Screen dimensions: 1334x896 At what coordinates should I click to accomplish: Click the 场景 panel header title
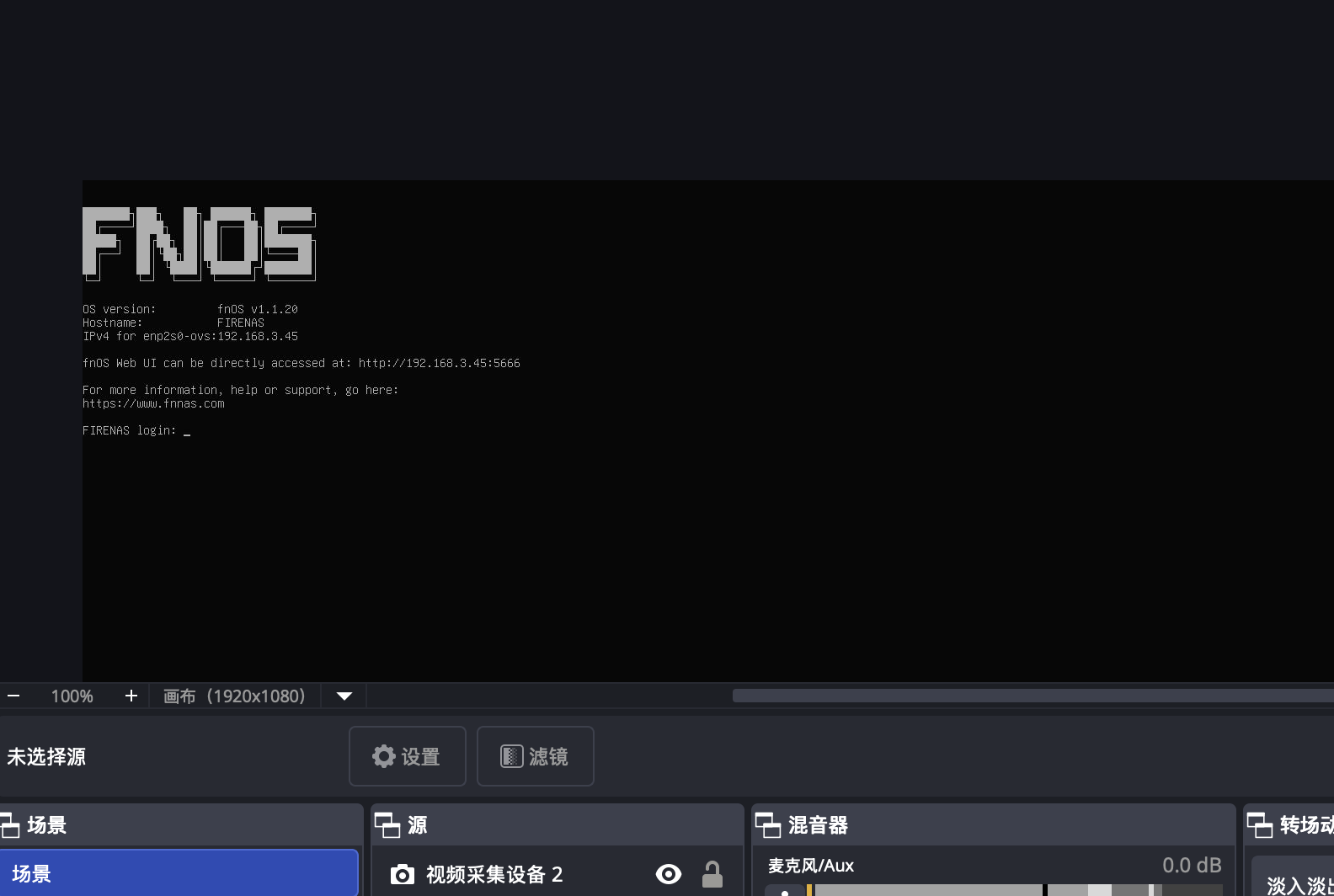click(47, 825)
